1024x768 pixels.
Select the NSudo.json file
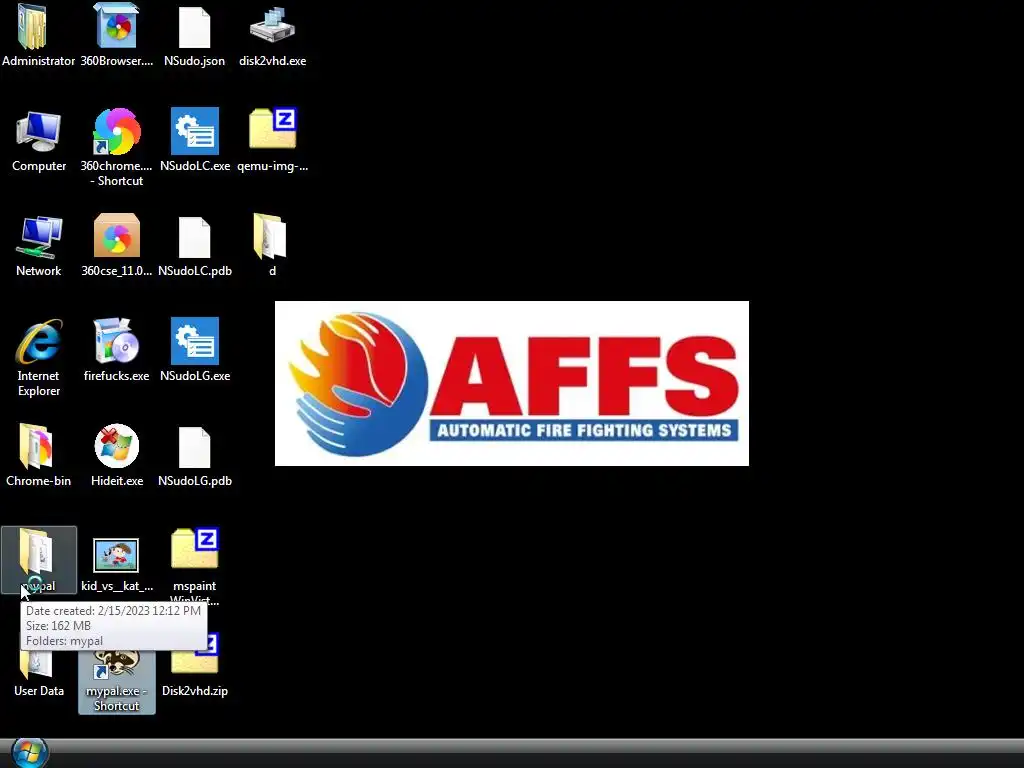(x=195, y=27)
